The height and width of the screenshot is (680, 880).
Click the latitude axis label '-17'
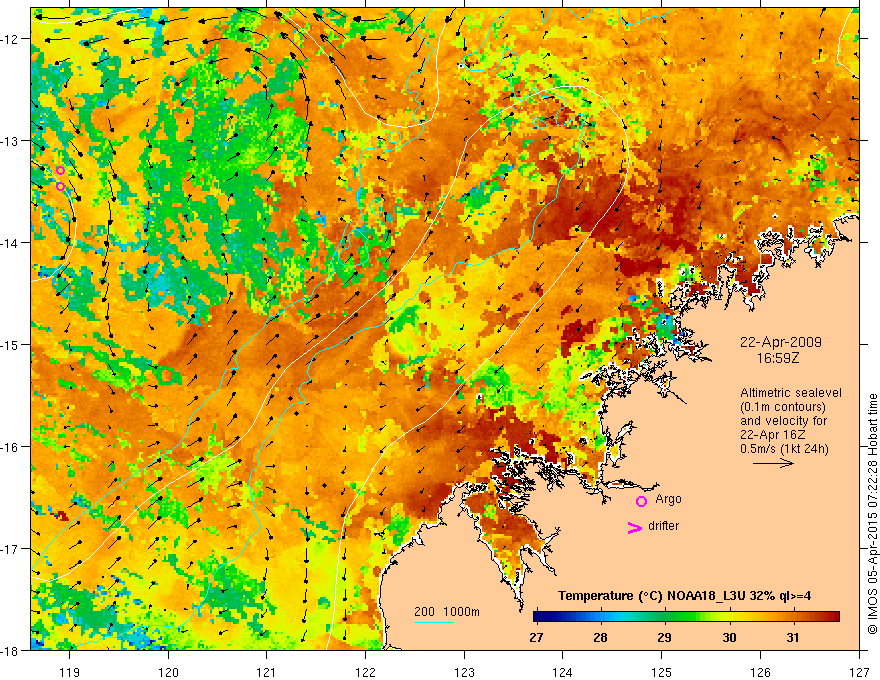[11, 548]
